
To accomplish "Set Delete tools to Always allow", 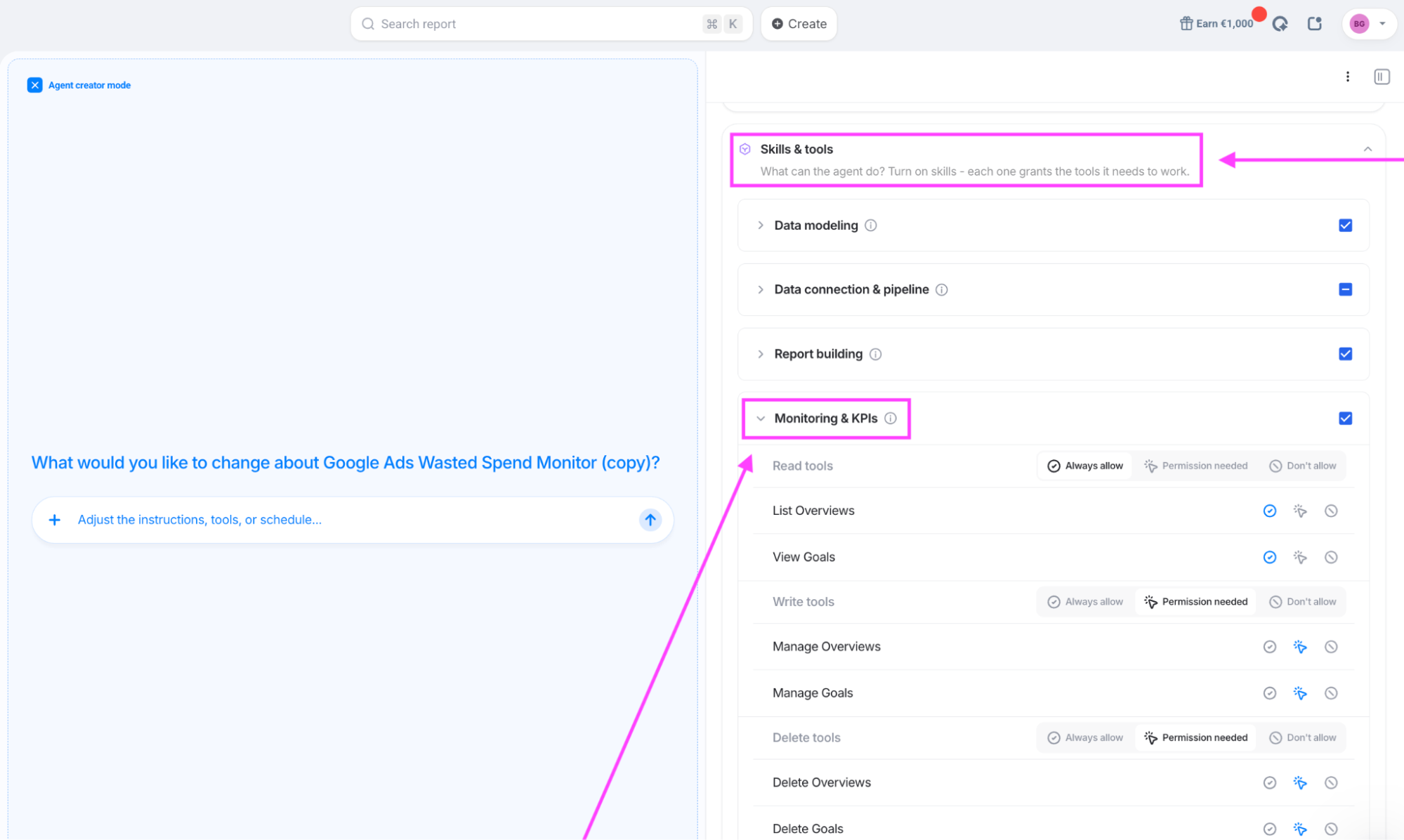I will tap(1085, 737).
